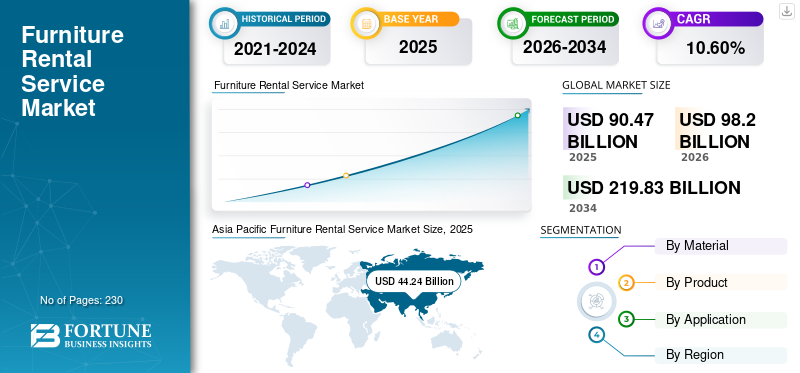Screen dimensions: 800x373
Task: Click the central segmentation target icon
Action: click(595, 301)
